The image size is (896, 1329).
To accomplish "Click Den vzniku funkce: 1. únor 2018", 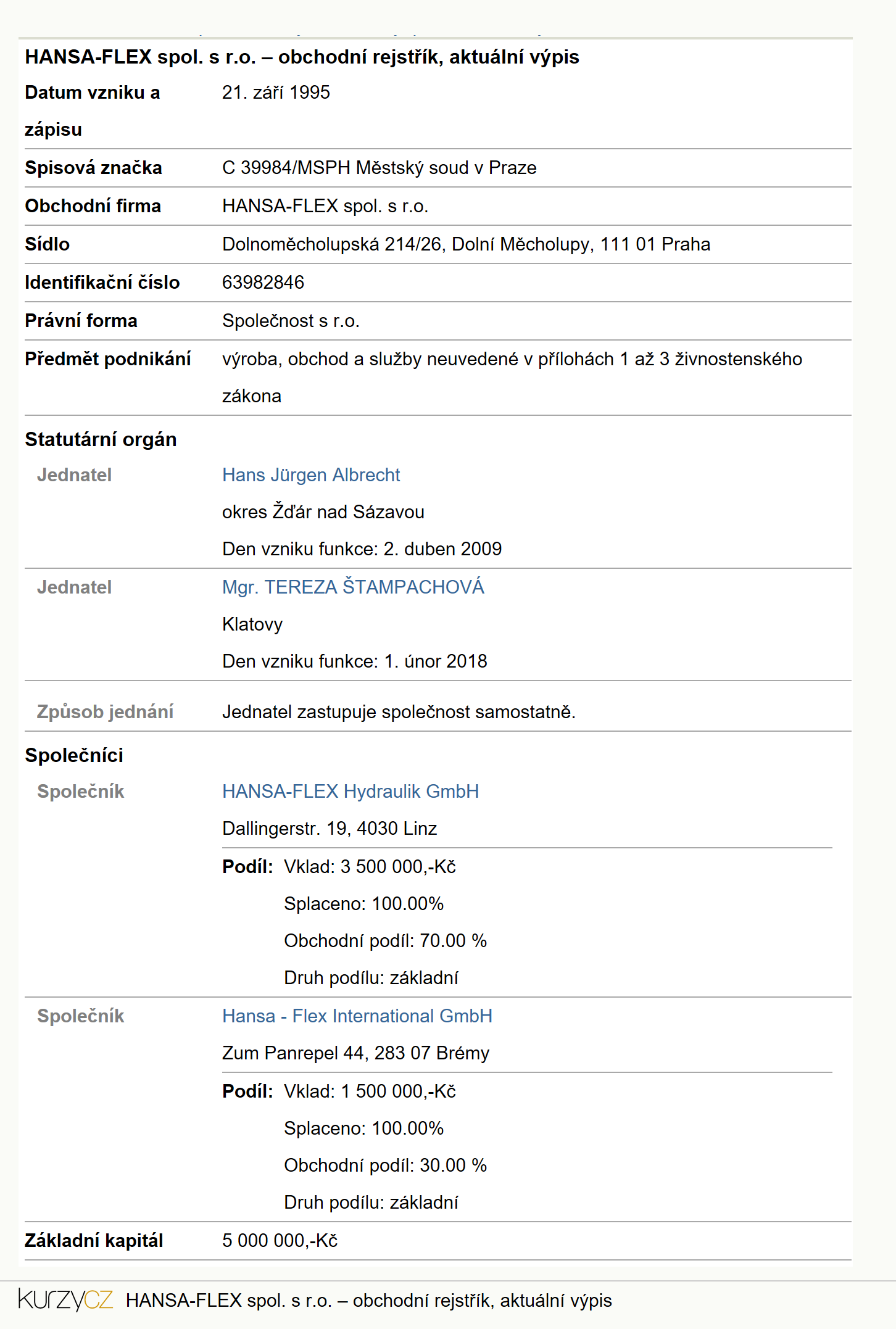I will [x=355, y=661].
